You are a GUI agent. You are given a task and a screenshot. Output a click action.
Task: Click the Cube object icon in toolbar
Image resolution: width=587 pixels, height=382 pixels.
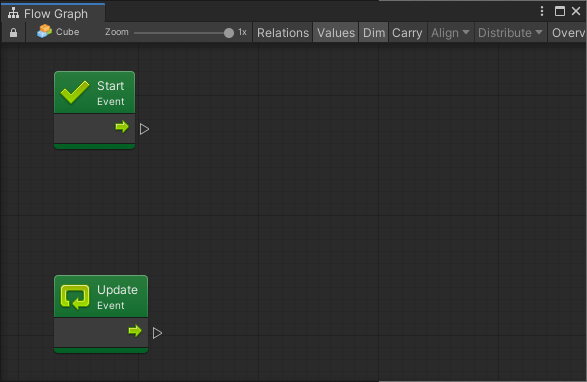[x=44, y=31]
